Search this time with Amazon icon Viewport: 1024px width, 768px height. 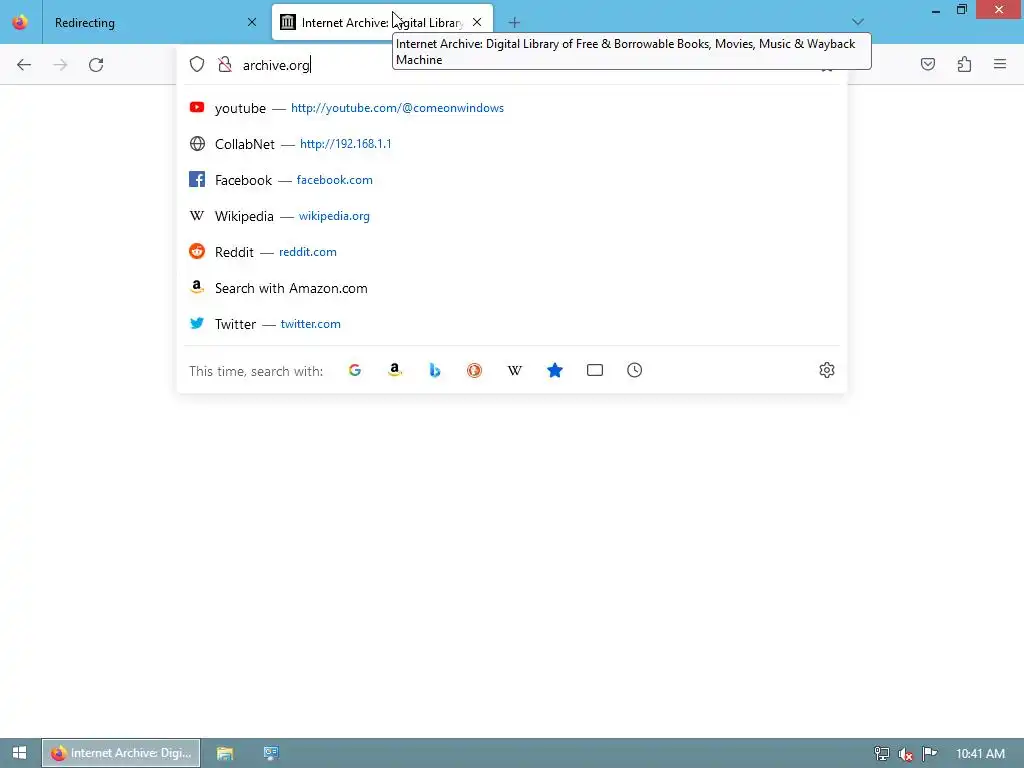[394, 370]
